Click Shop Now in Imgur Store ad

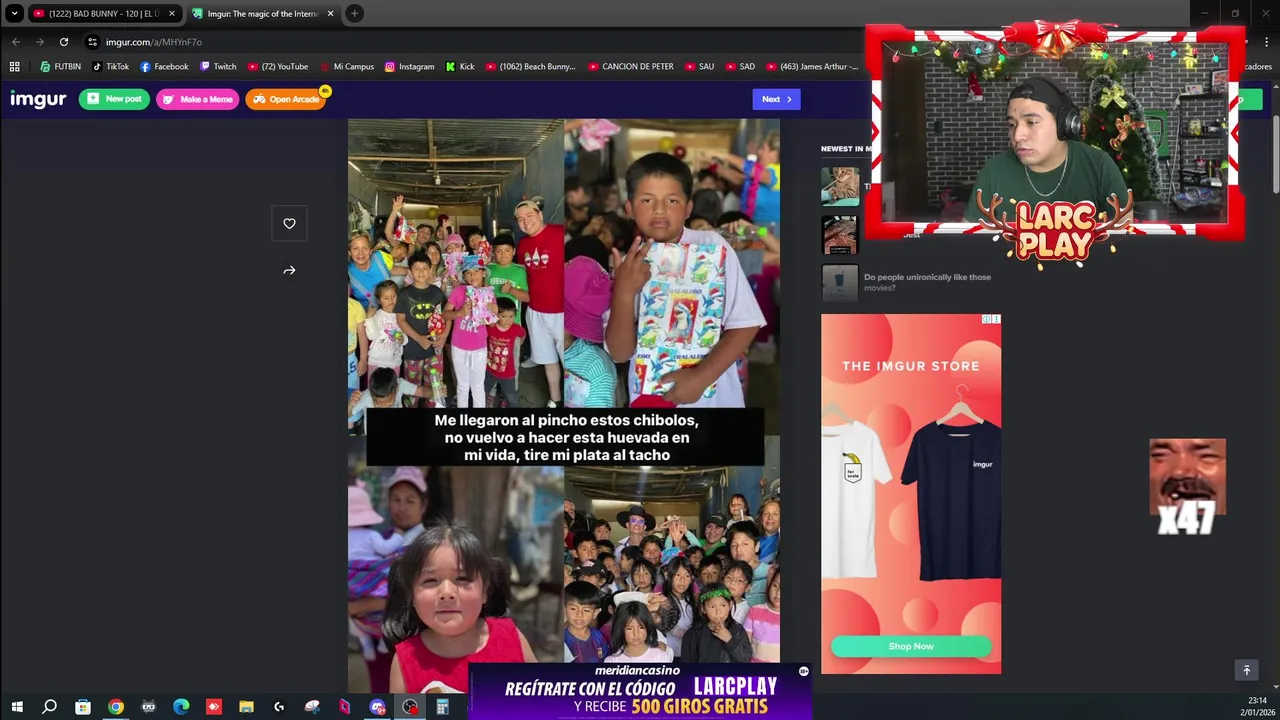point(911,646)
